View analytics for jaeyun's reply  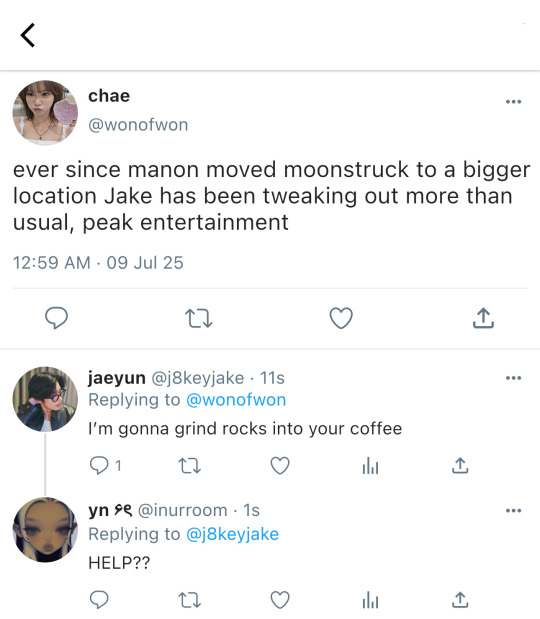pos(370,465)
